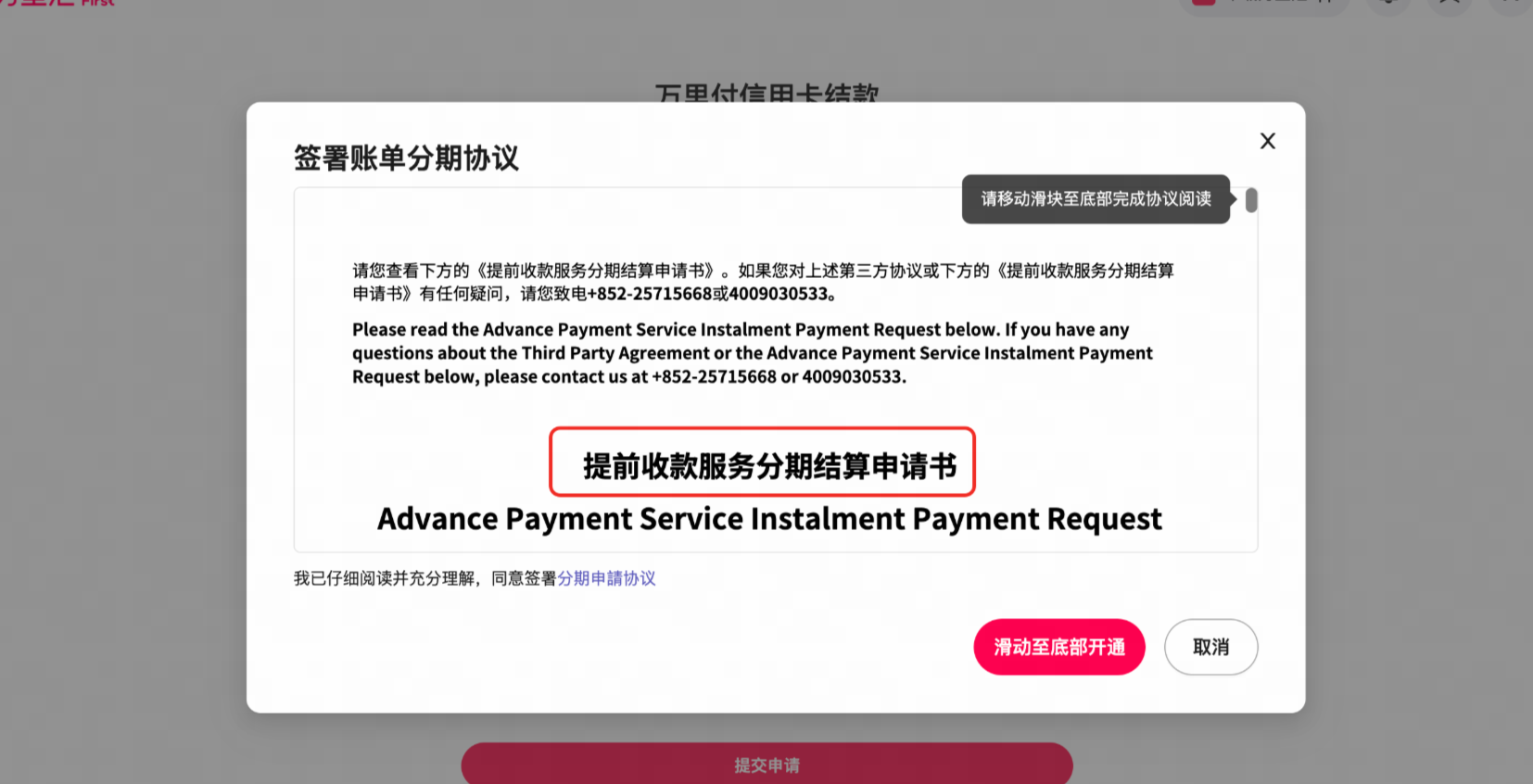
Task: Close the 签署账单分期协议 dialog with X
Action: [1267, 141]
